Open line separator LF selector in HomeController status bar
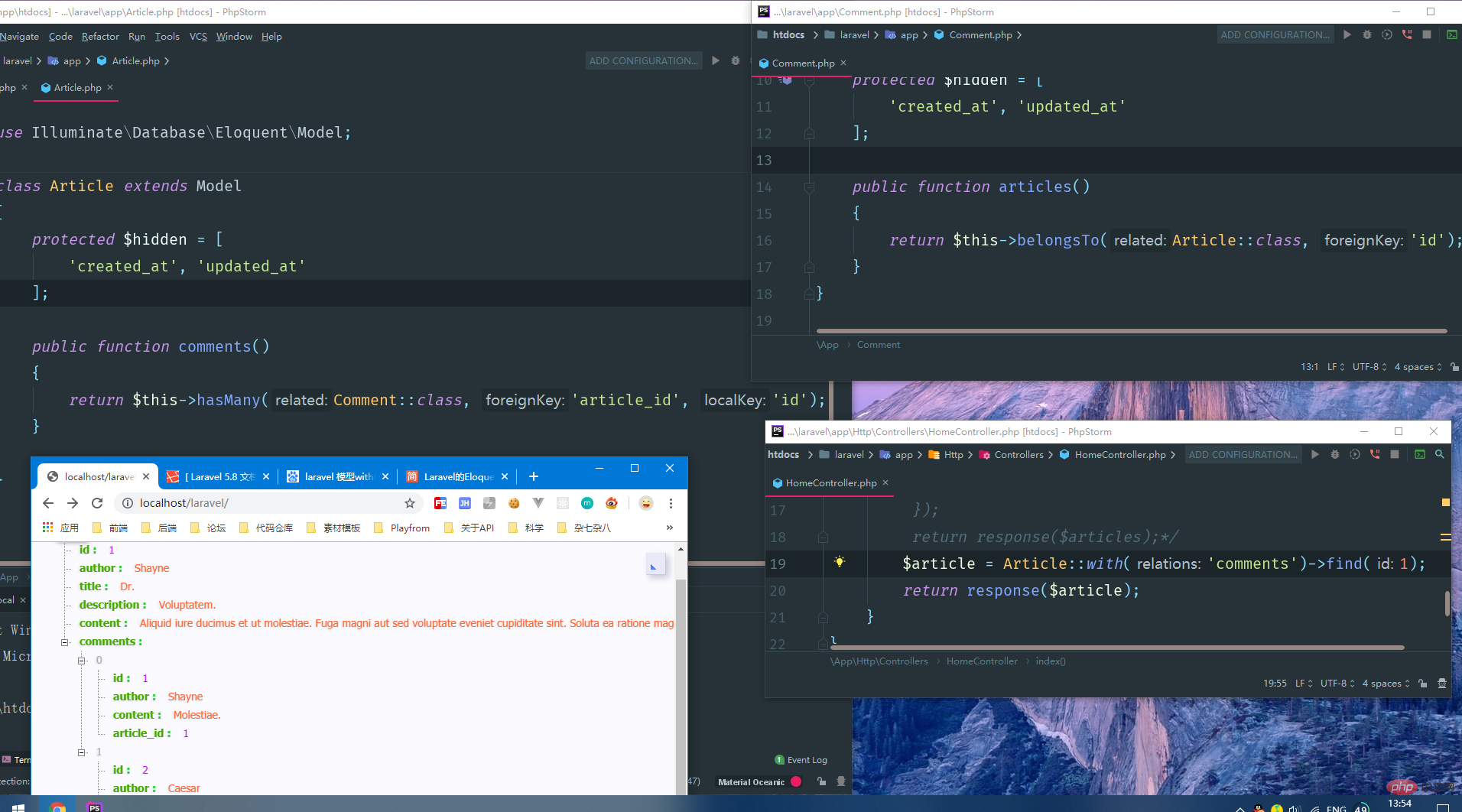The height and width of the screenshot is (812, 1462). [1304, 684]
